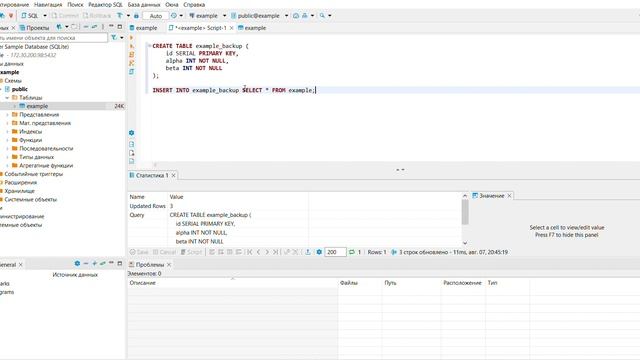Open the Поиск menu
Viewport: 640px width, 360px height.
tap(75, 4)
